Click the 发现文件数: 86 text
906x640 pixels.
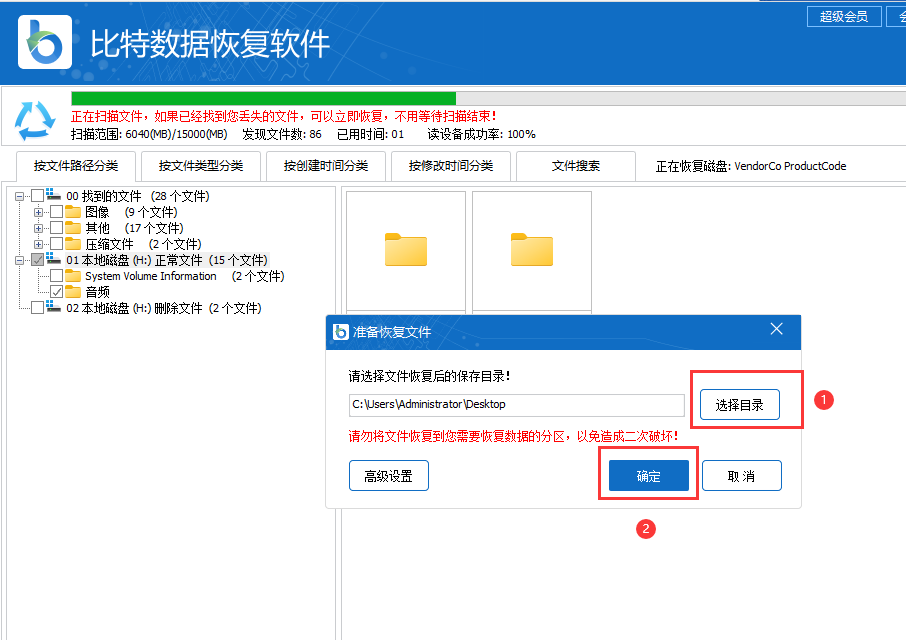(282, 134)
